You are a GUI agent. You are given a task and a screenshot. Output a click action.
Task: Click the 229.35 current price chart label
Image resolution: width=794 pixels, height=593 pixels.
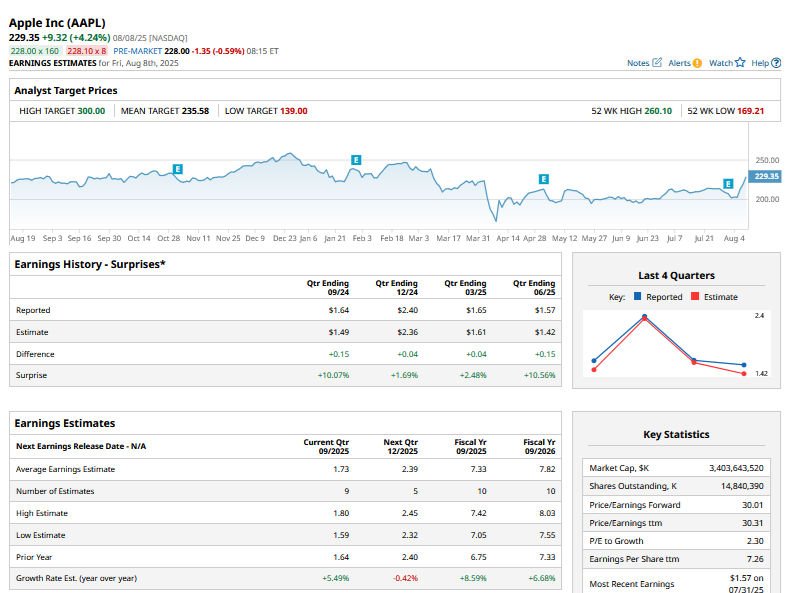pos(765,176)
